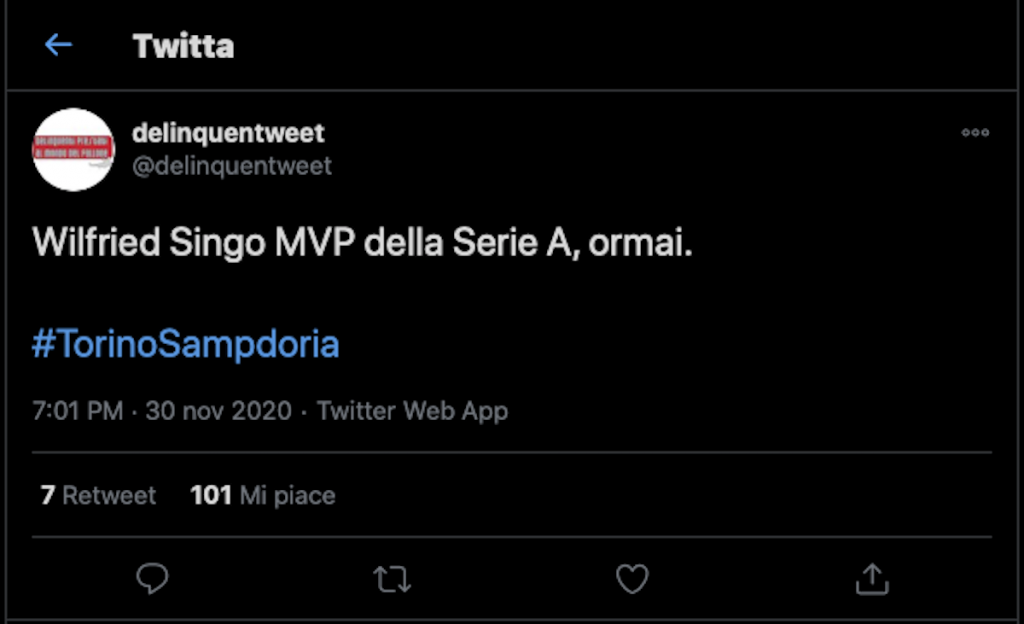Open the delinquentweet profile picture
The image size is (1024, 624).
[x=74, y=150]
